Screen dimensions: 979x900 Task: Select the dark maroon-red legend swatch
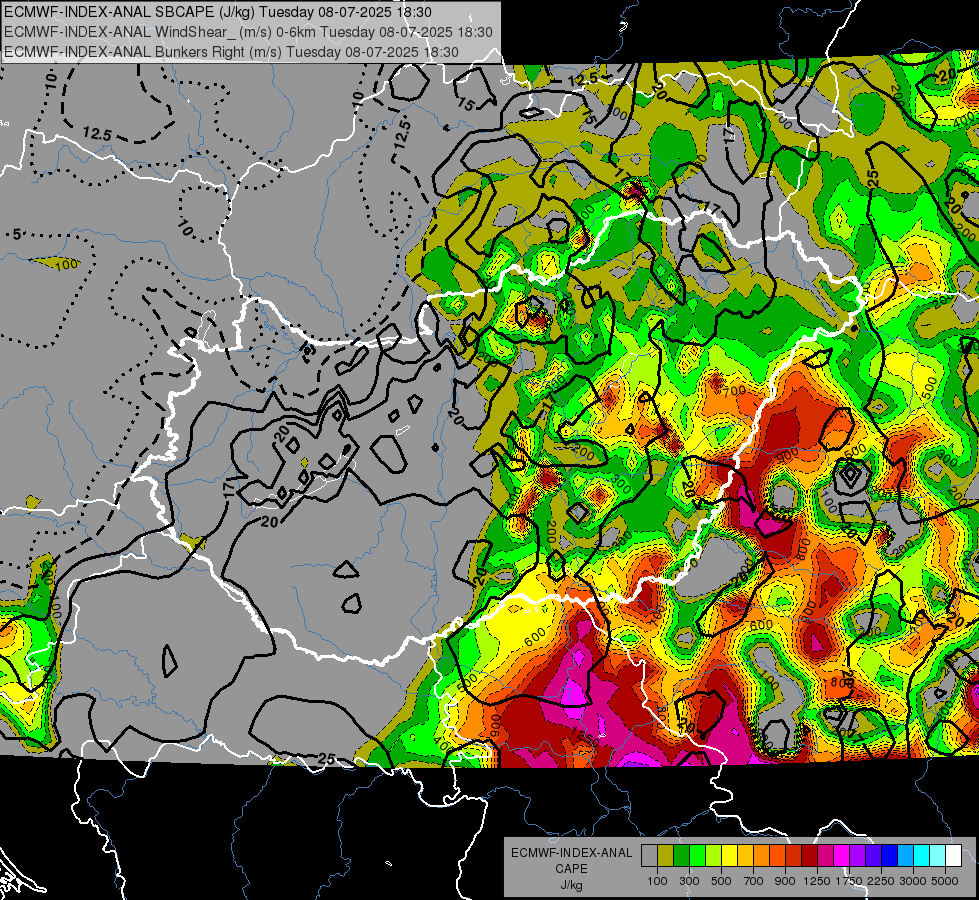810,855
